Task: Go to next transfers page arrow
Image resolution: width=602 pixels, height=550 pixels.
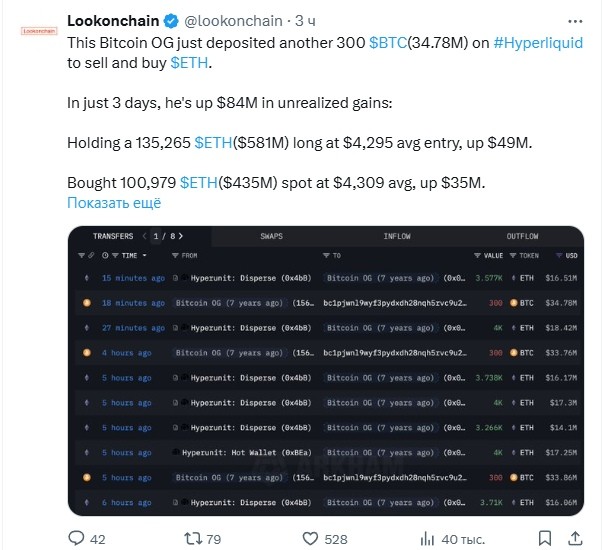Action: [179, 237]
